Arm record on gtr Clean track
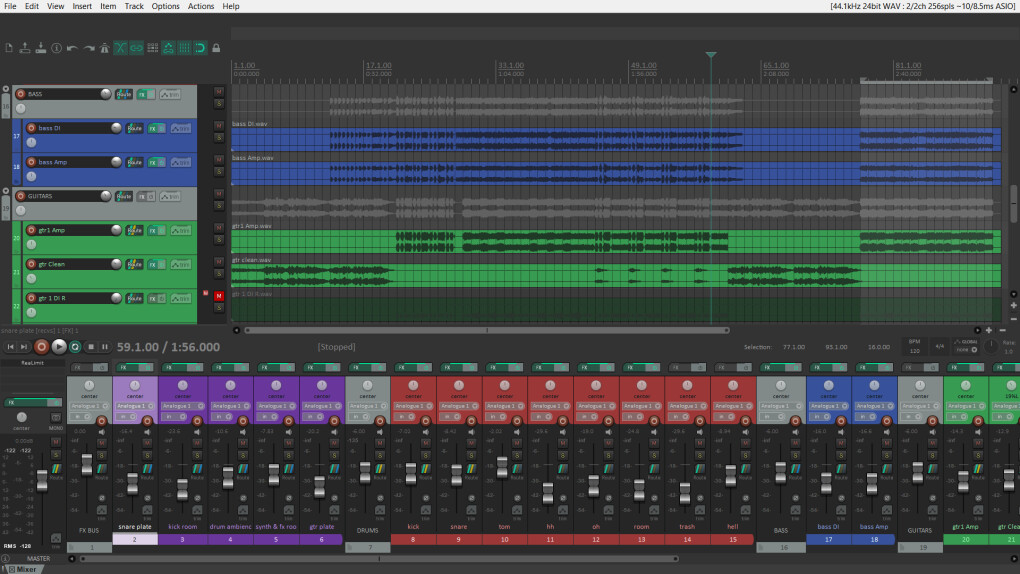Viewport: 1020px width, 574px height. (31, 264)
